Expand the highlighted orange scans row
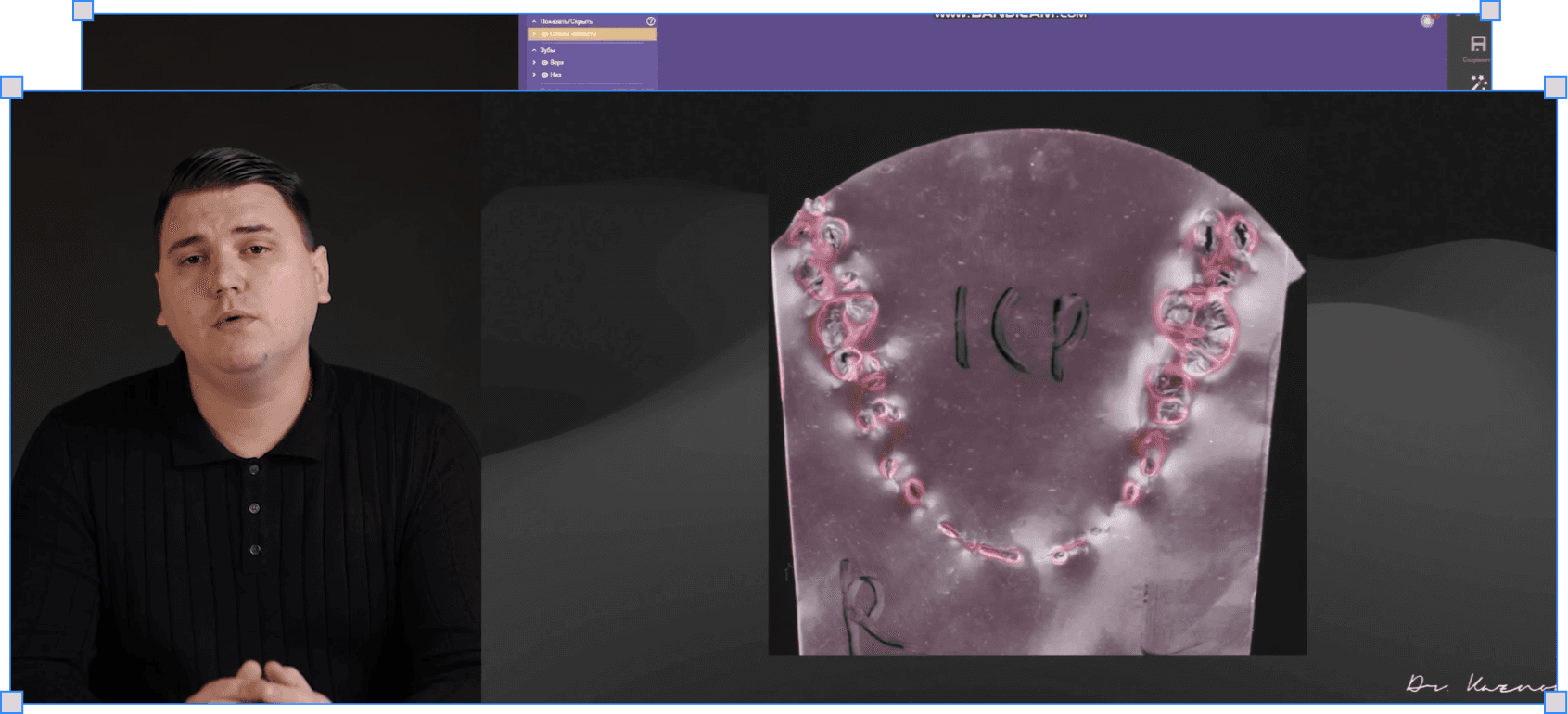 [534, 34]
